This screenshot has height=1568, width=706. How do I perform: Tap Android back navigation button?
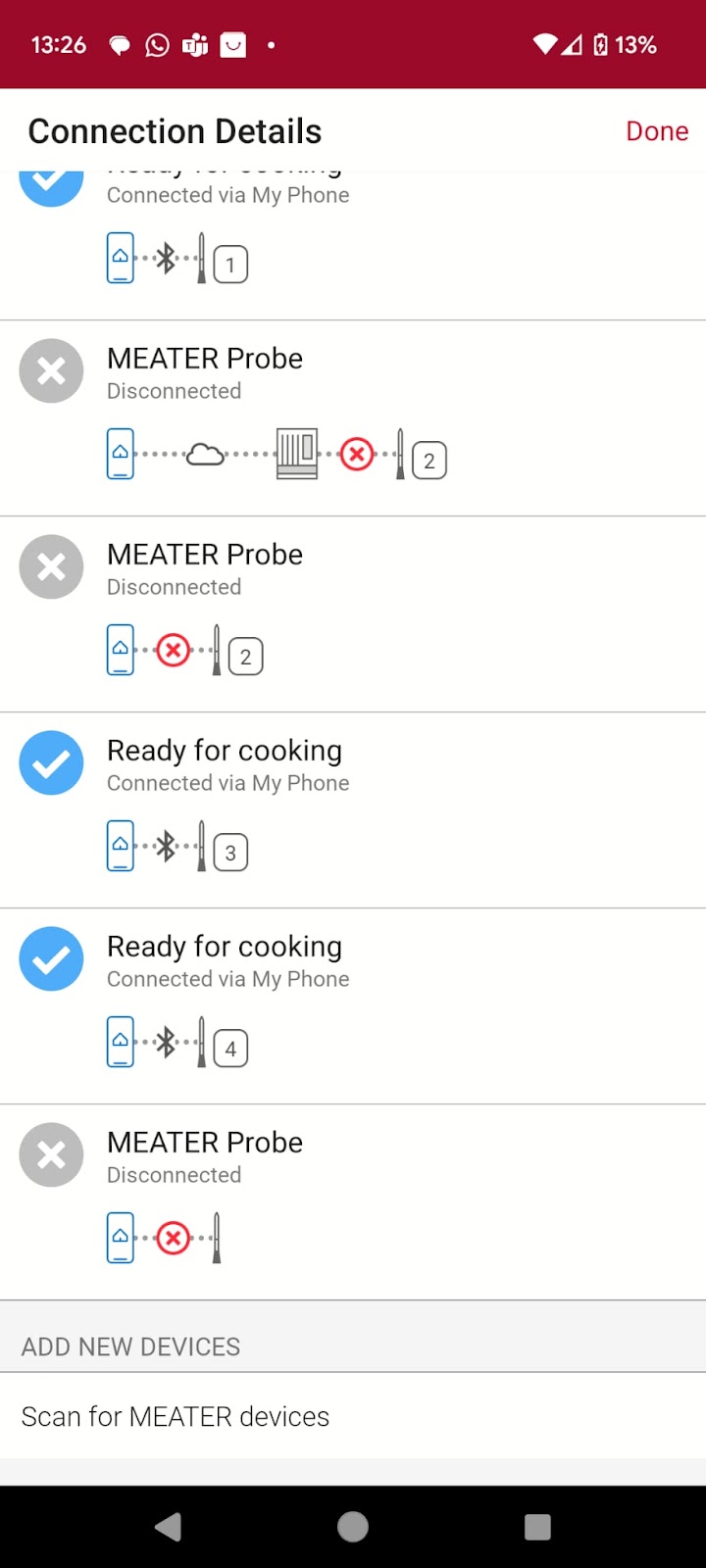pos(169,1526)
